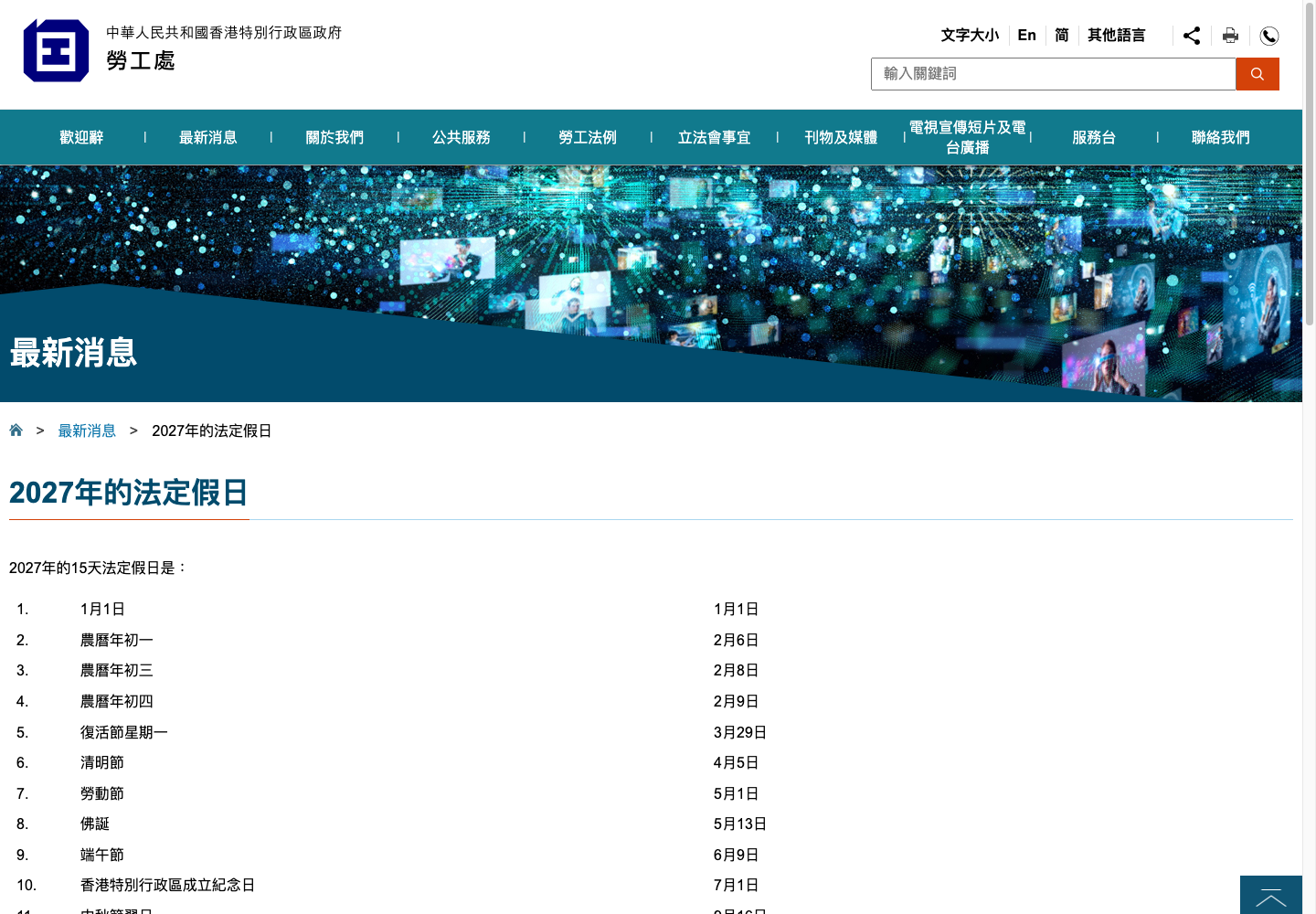
Task: Click the 佛誕 holiday text
Action: click(95, 824)
